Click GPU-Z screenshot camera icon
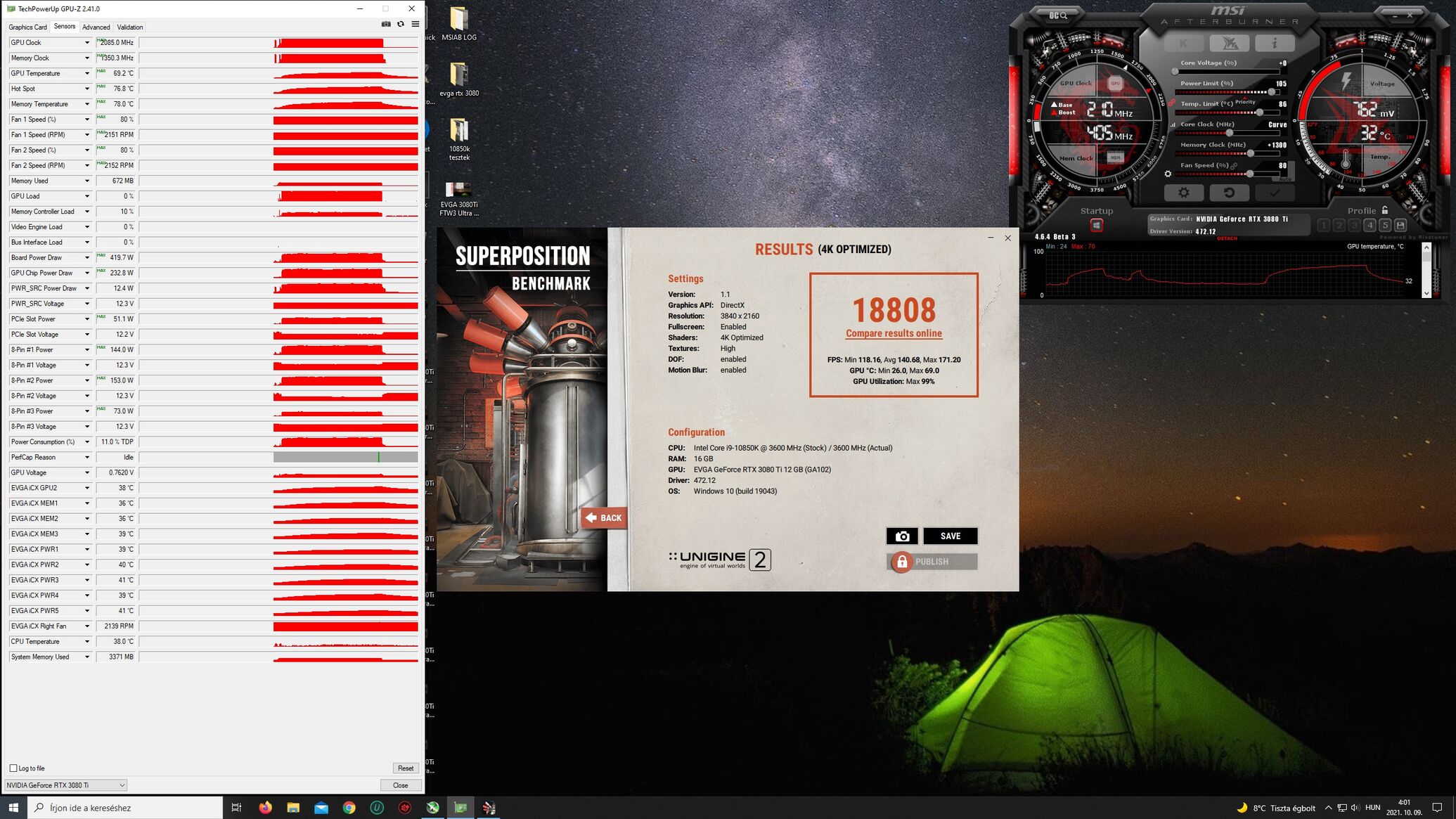Screen dimensions: 1456x819 click(386, 24)
